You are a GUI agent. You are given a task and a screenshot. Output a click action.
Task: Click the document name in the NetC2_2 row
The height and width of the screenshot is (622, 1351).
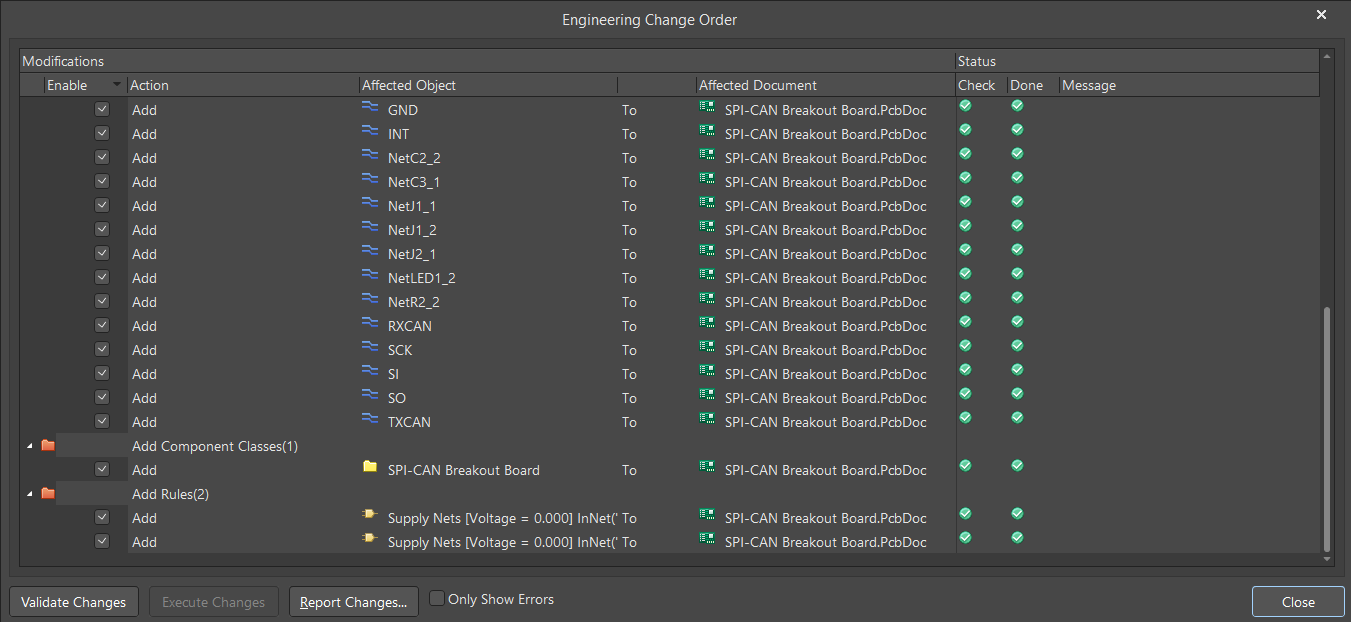tap(826, 158)
